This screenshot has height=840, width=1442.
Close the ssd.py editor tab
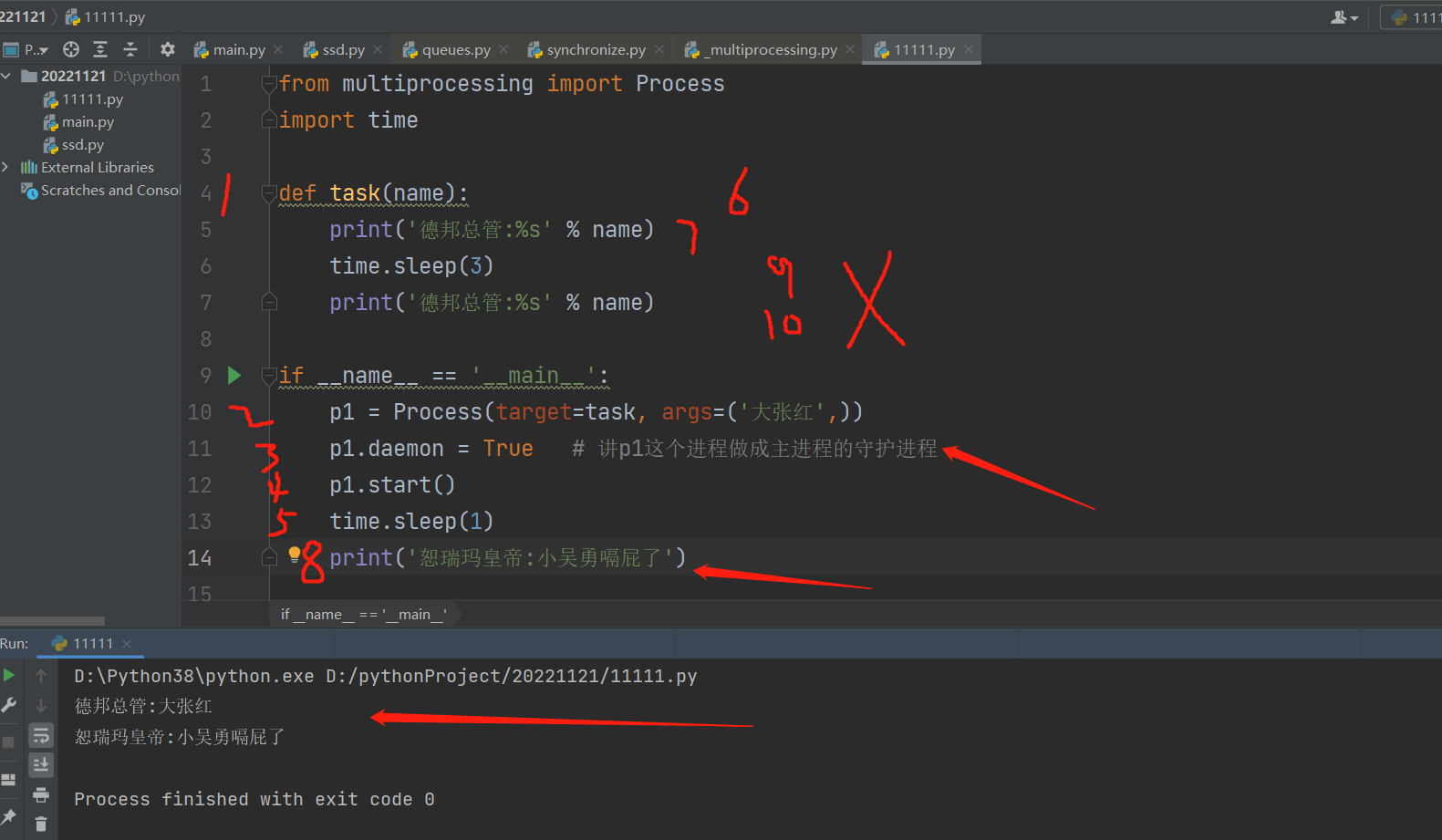378,49
